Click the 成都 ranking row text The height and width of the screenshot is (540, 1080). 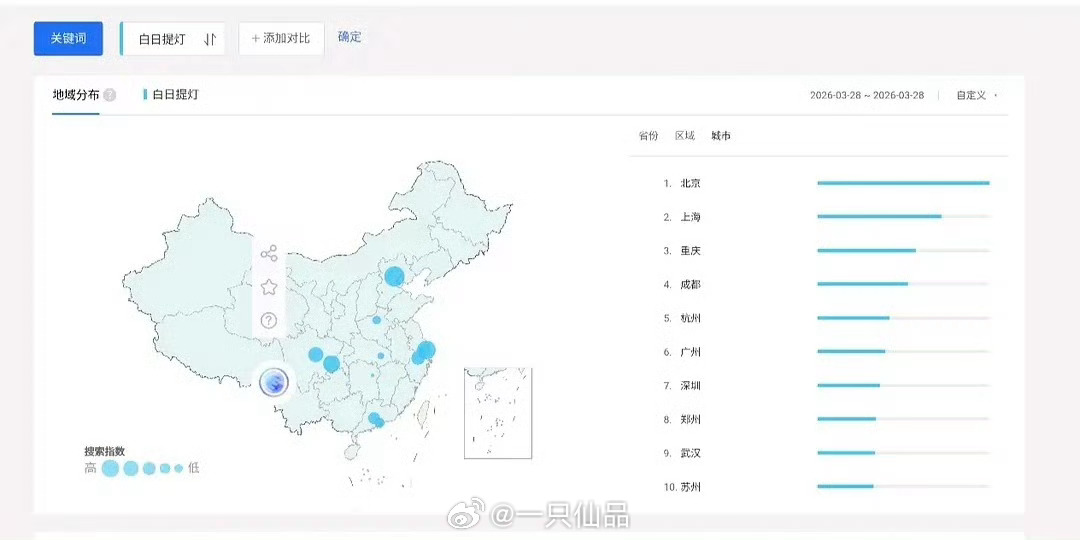(x=690, y=284)
